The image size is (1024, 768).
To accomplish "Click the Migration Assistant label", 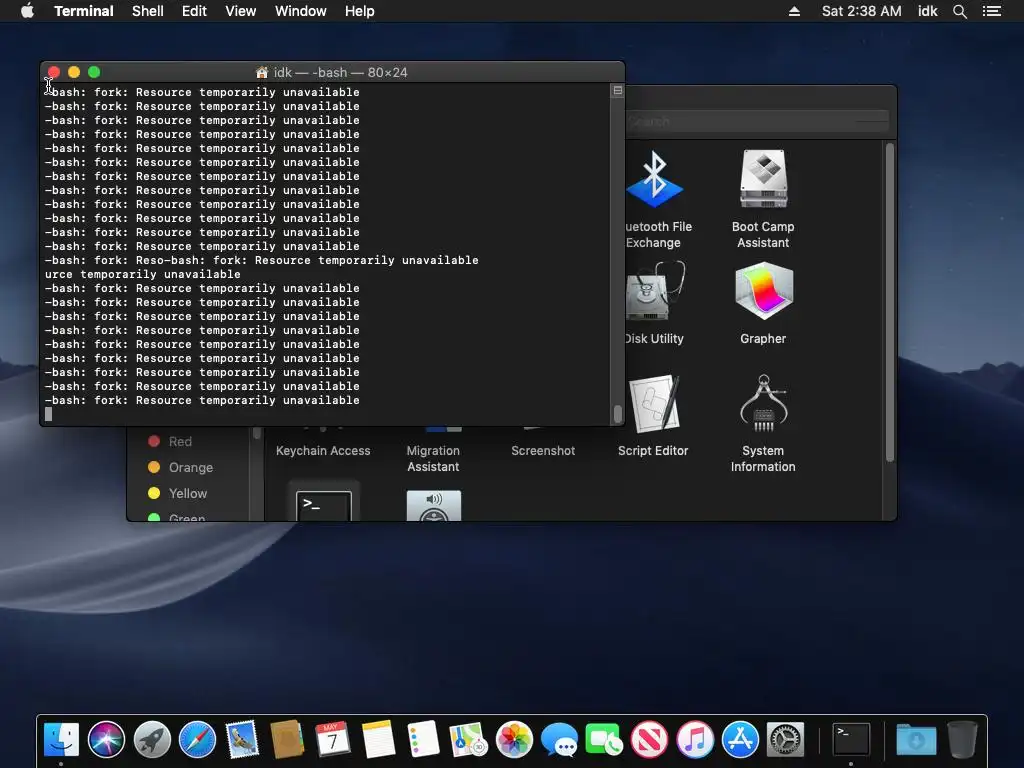I will coord(433,458).
